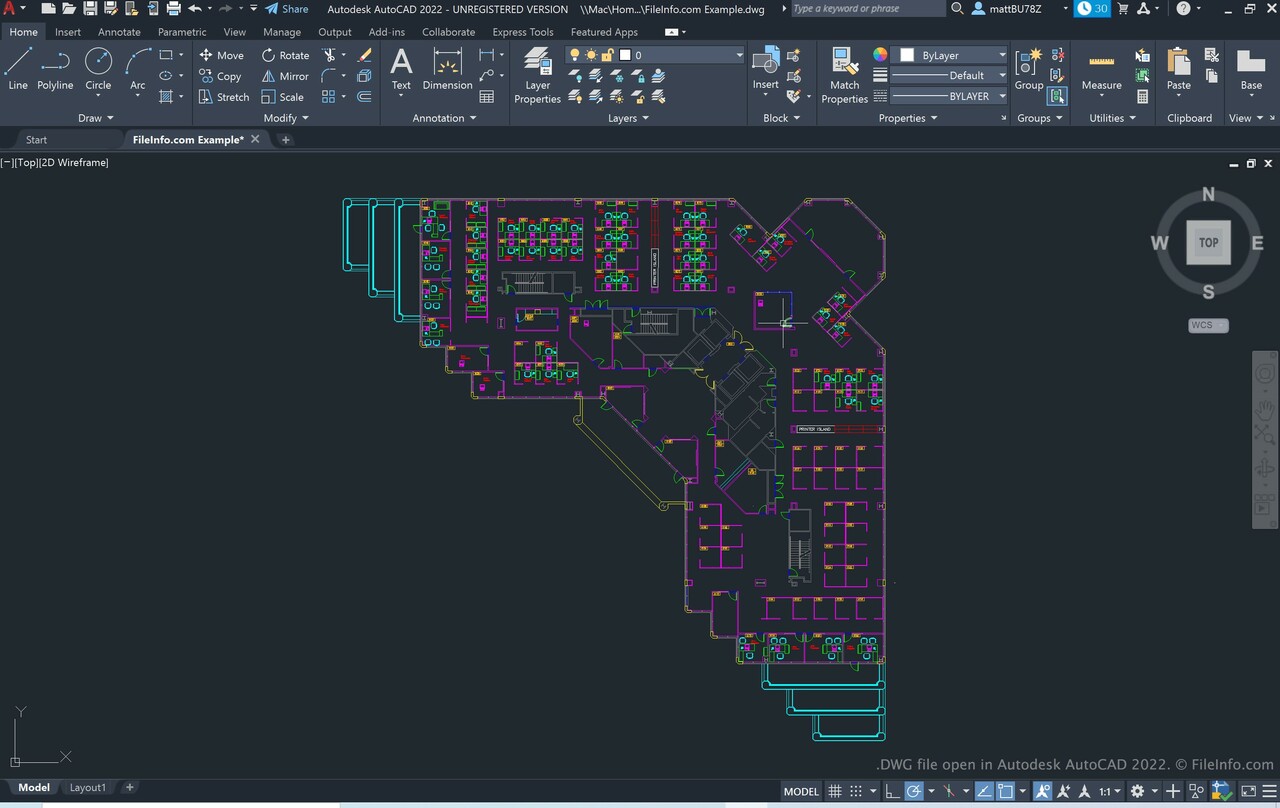
Task: Toggle the drawing grid display in status bar
Action: pos(836,791)
